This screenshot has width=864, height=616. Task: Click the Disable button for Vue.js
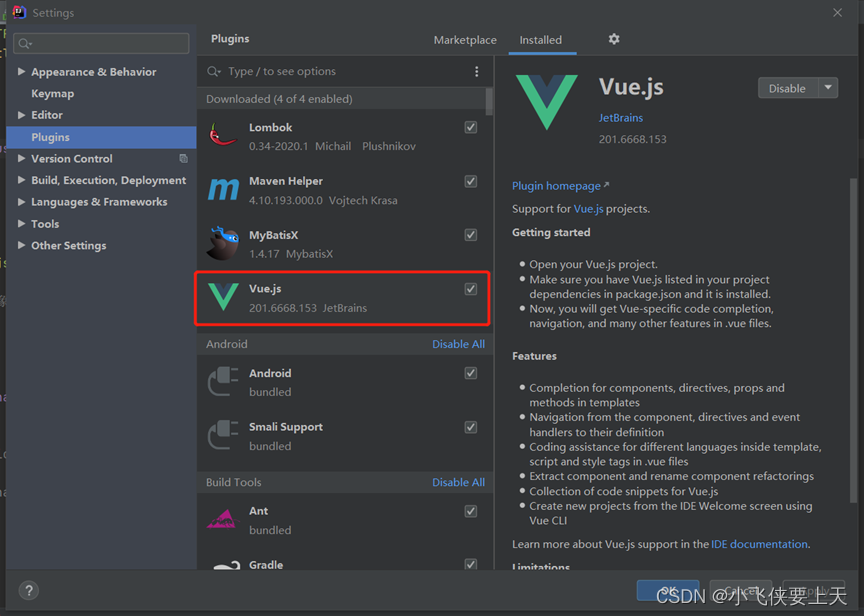pos(787,88)
